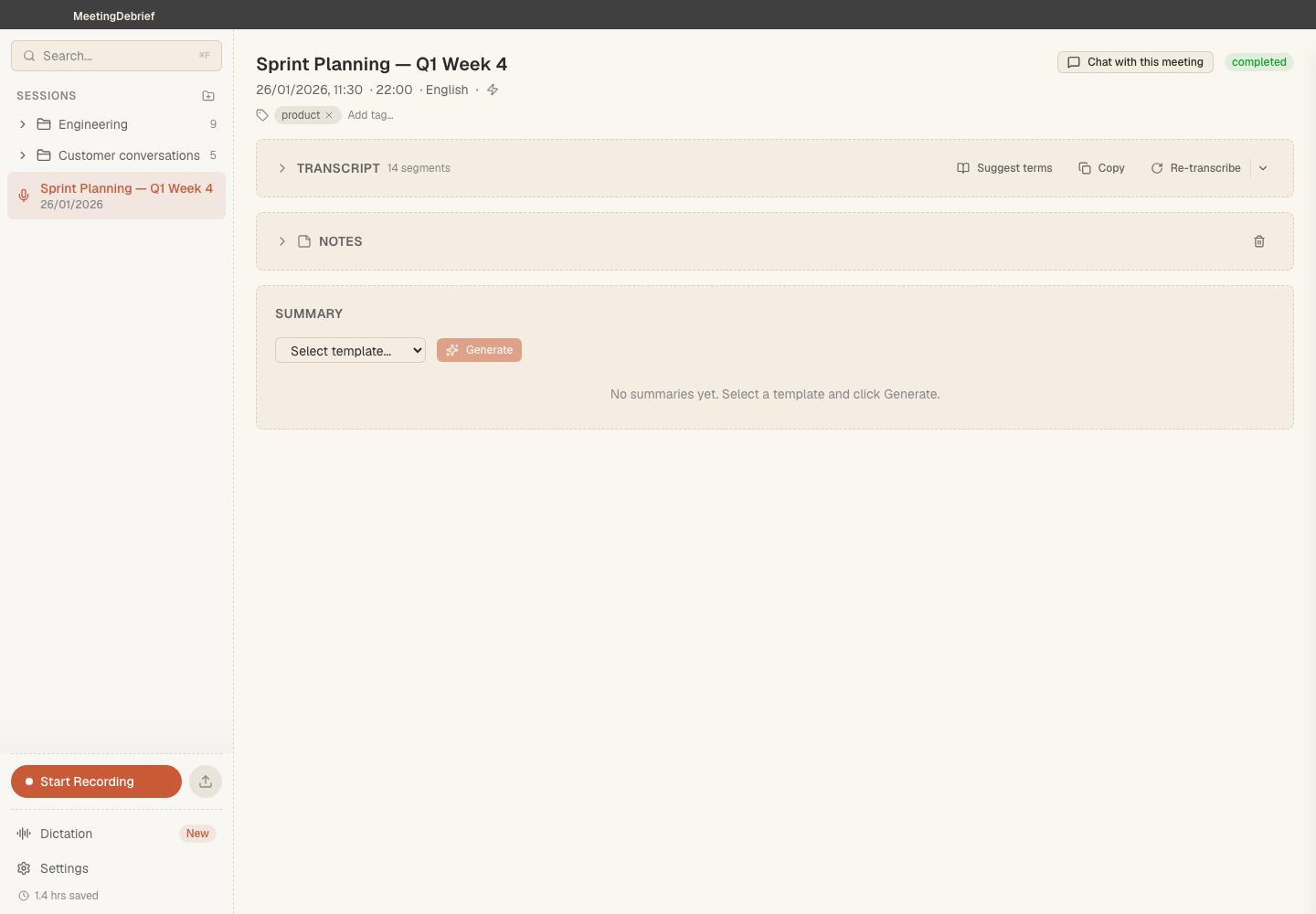This screenshot has height=914, width=1316.
Task: Click Re-transcribe button
Action: [x=1195, y=168]
